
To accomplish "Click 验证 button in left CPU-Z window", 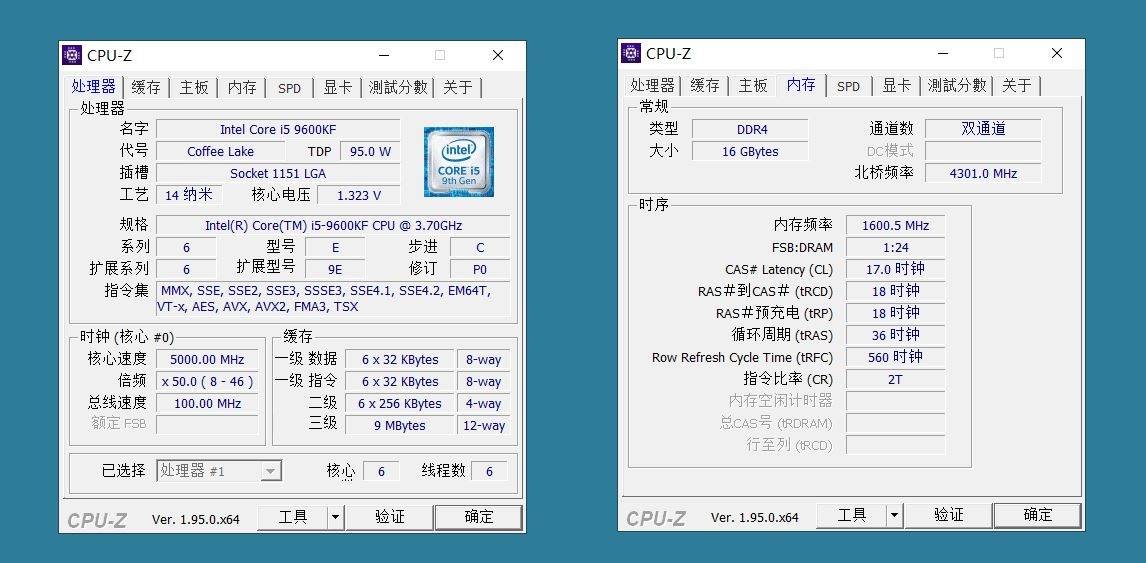I will tap(390, 517).
